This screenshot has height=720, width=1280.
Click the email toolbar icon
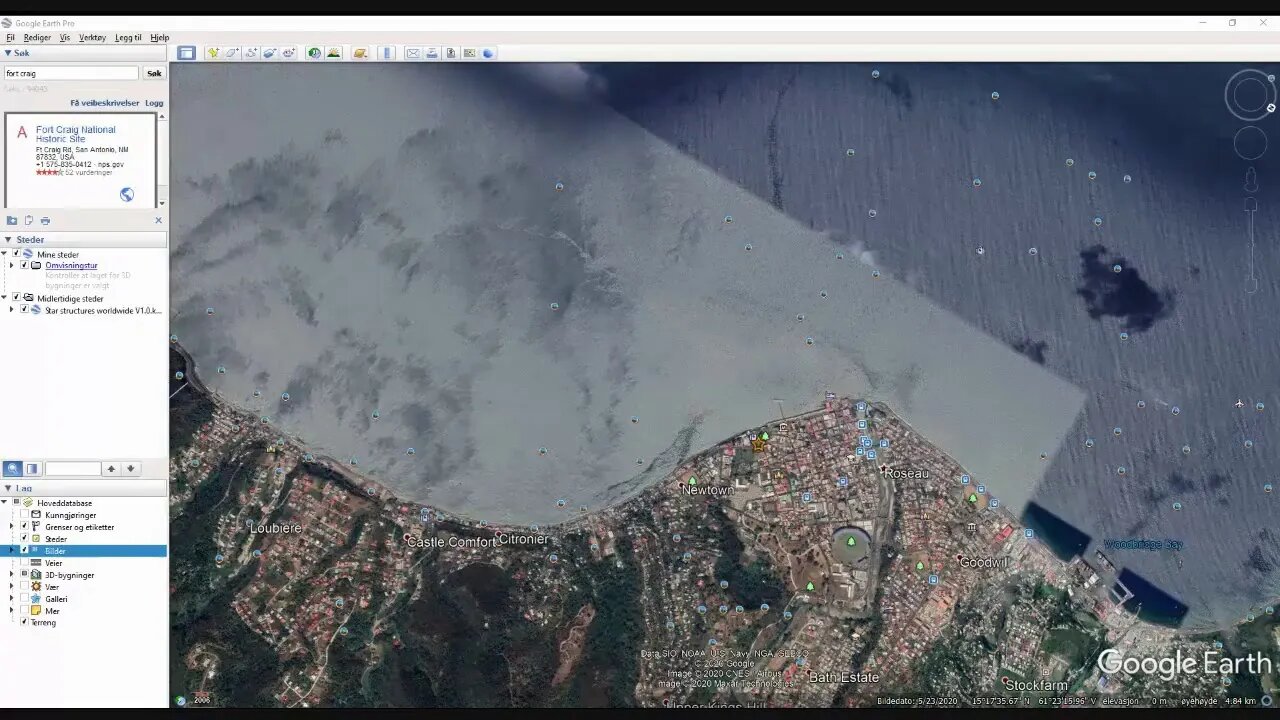coord(412,53)
